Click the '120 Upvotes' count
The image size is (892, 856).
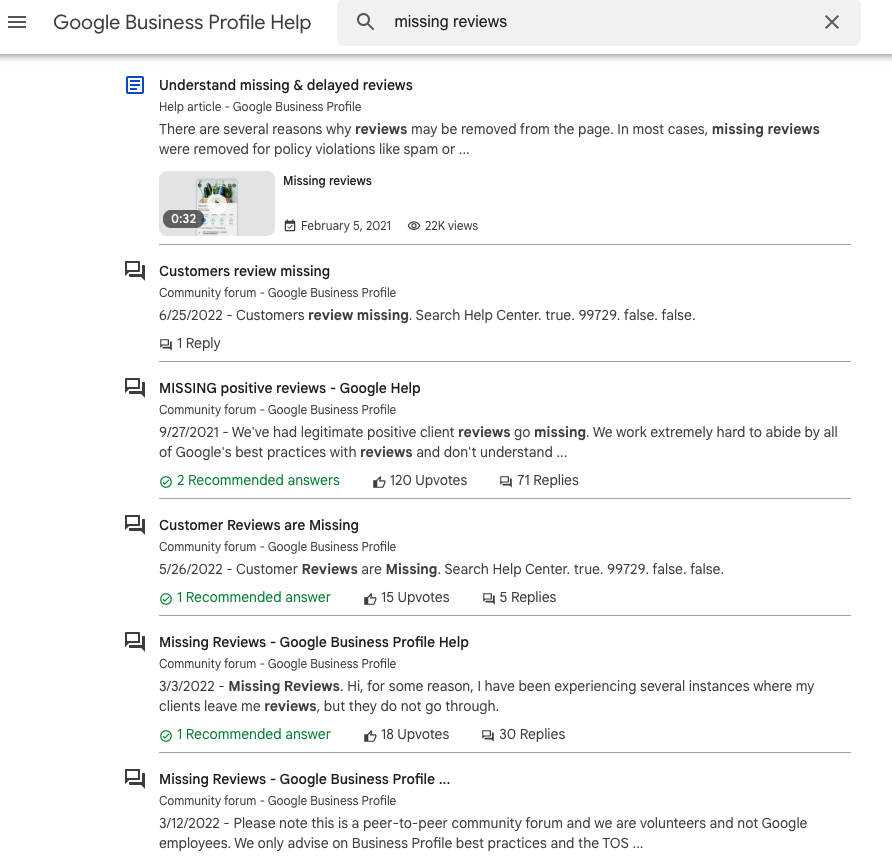point(428,481)
